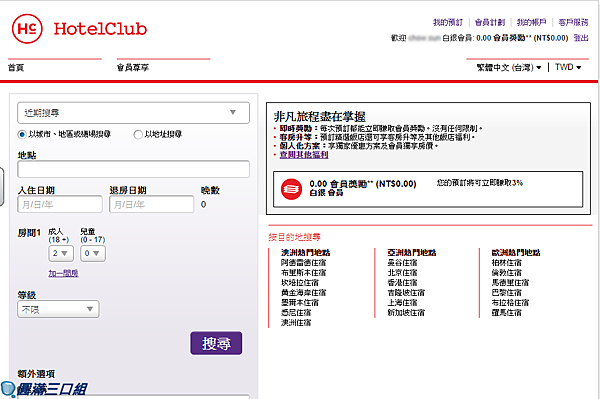600x399 pixels.
Task: Open the 墨爾本住宿 link
Action: tap(300, 302)
